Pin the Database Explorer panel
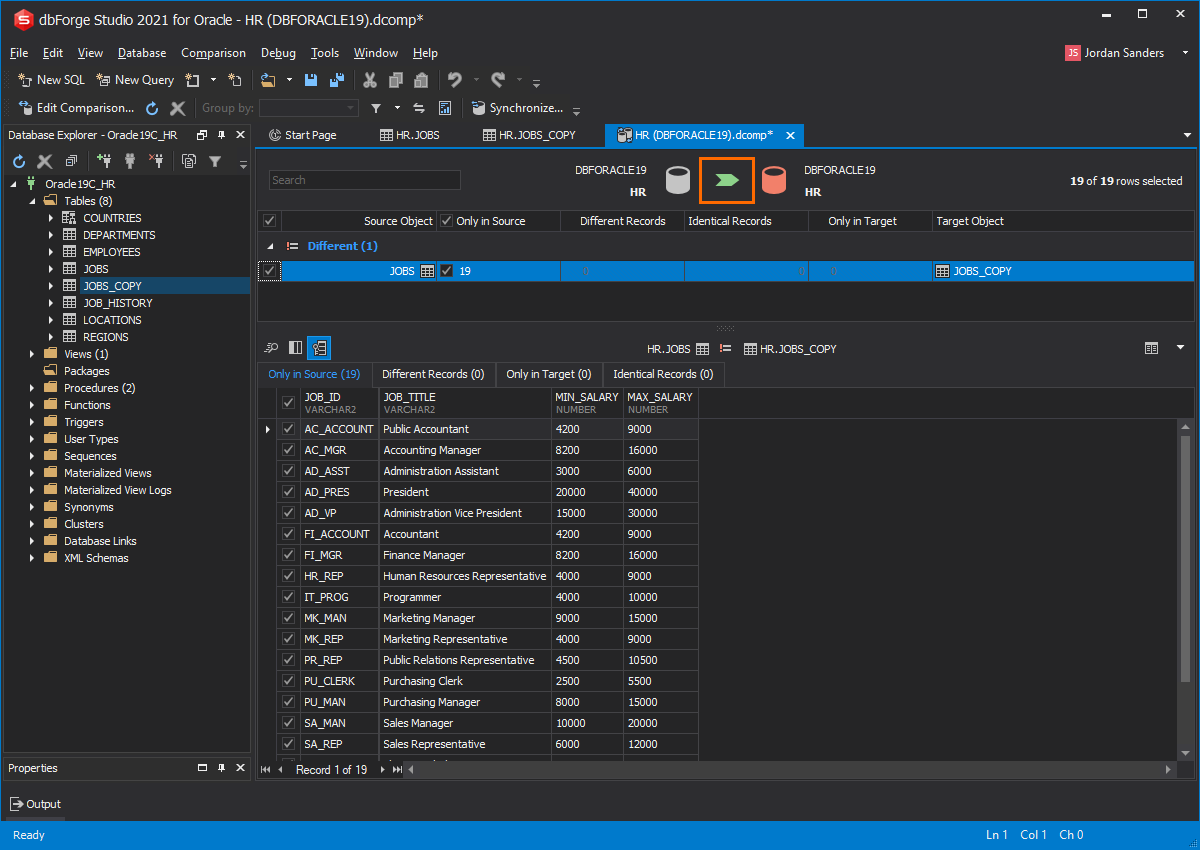The width and height of the screenshot is (1200, 850). 222,134
